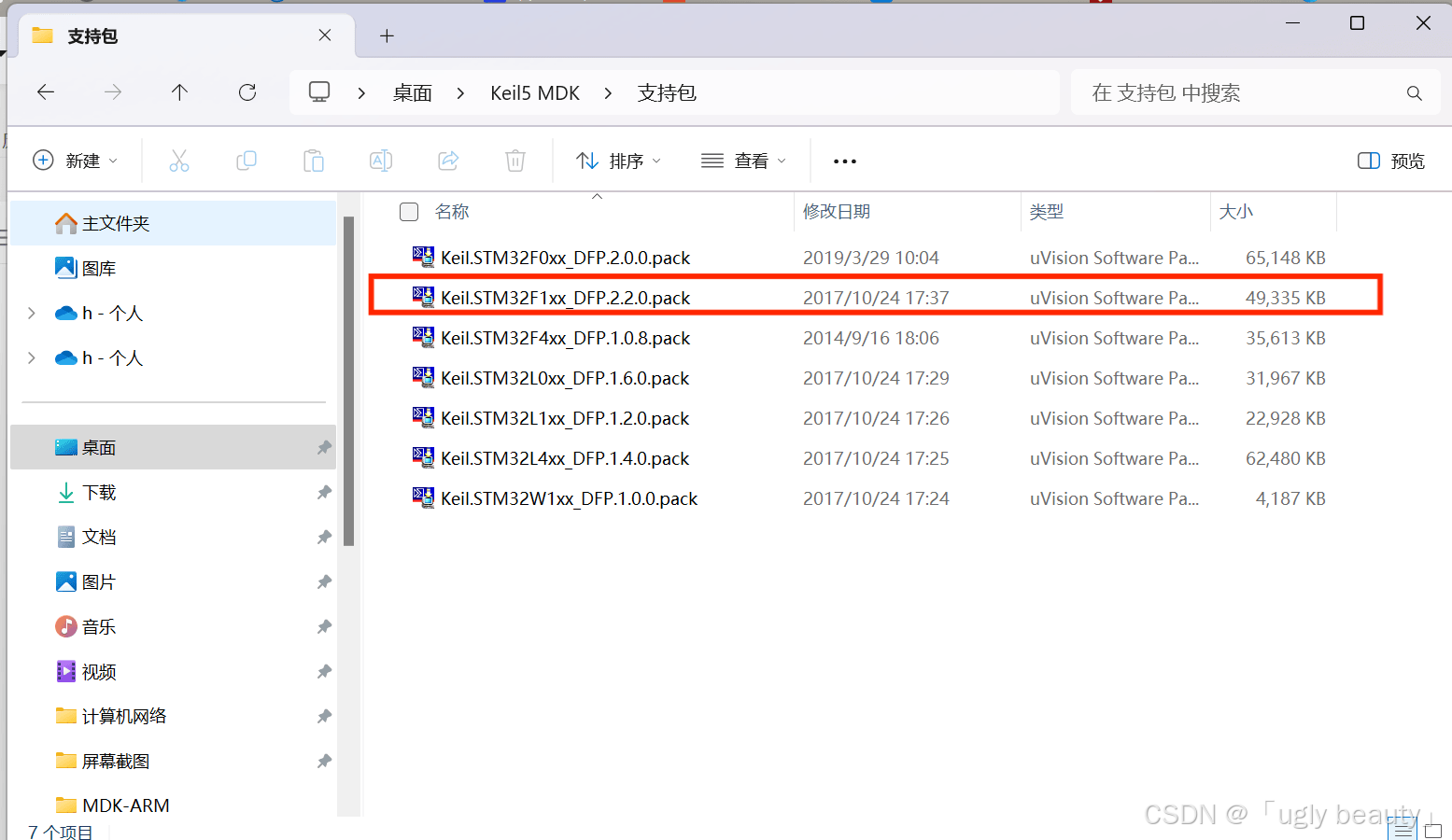The height and width of the screenshot is (840, 1452).
Task: Click the pin icon beside 下载
Action: 324,492
